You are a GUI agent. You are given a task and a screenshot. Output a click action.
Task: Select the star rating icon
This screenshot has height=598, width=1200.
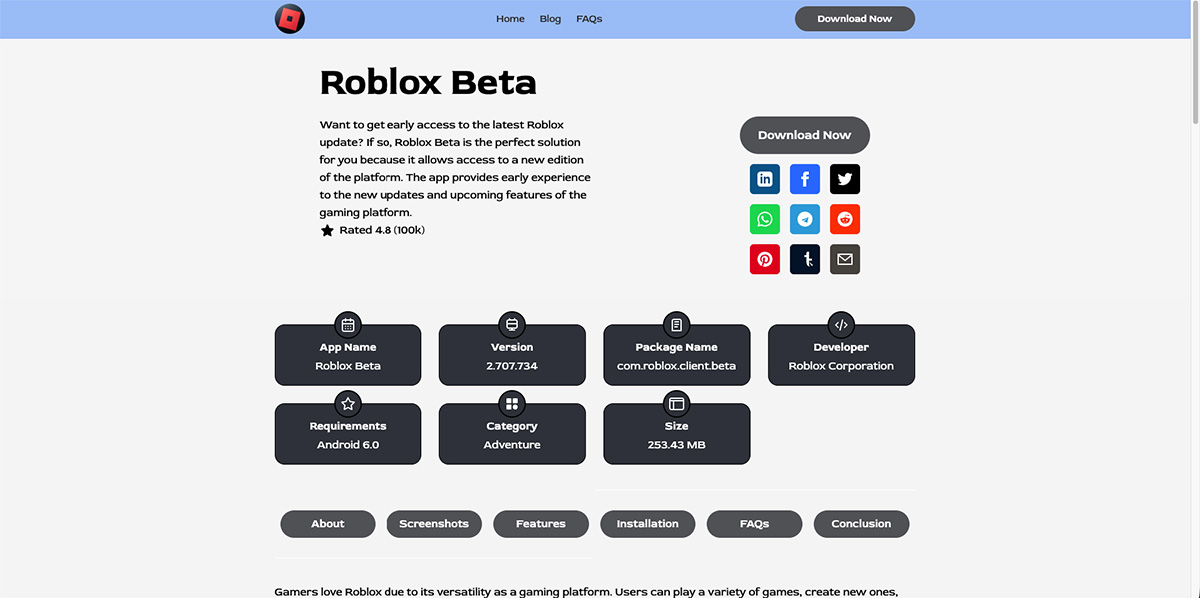[x=327, y=229]
